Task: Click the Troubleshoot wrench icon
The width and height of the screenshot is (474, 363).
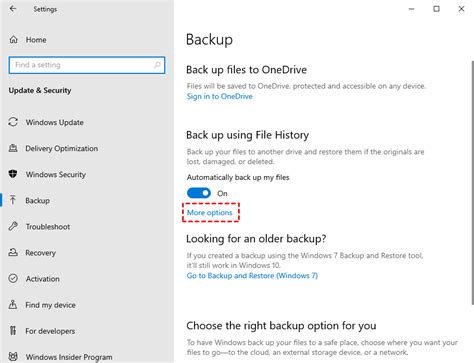Action: point(13,226)
